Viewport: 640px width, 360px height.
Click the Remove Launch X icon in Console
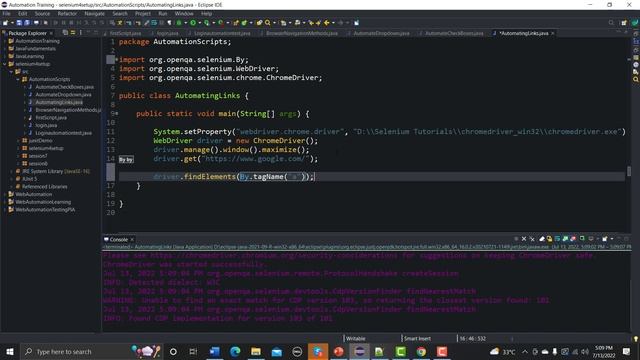click(x=524, y=239)
